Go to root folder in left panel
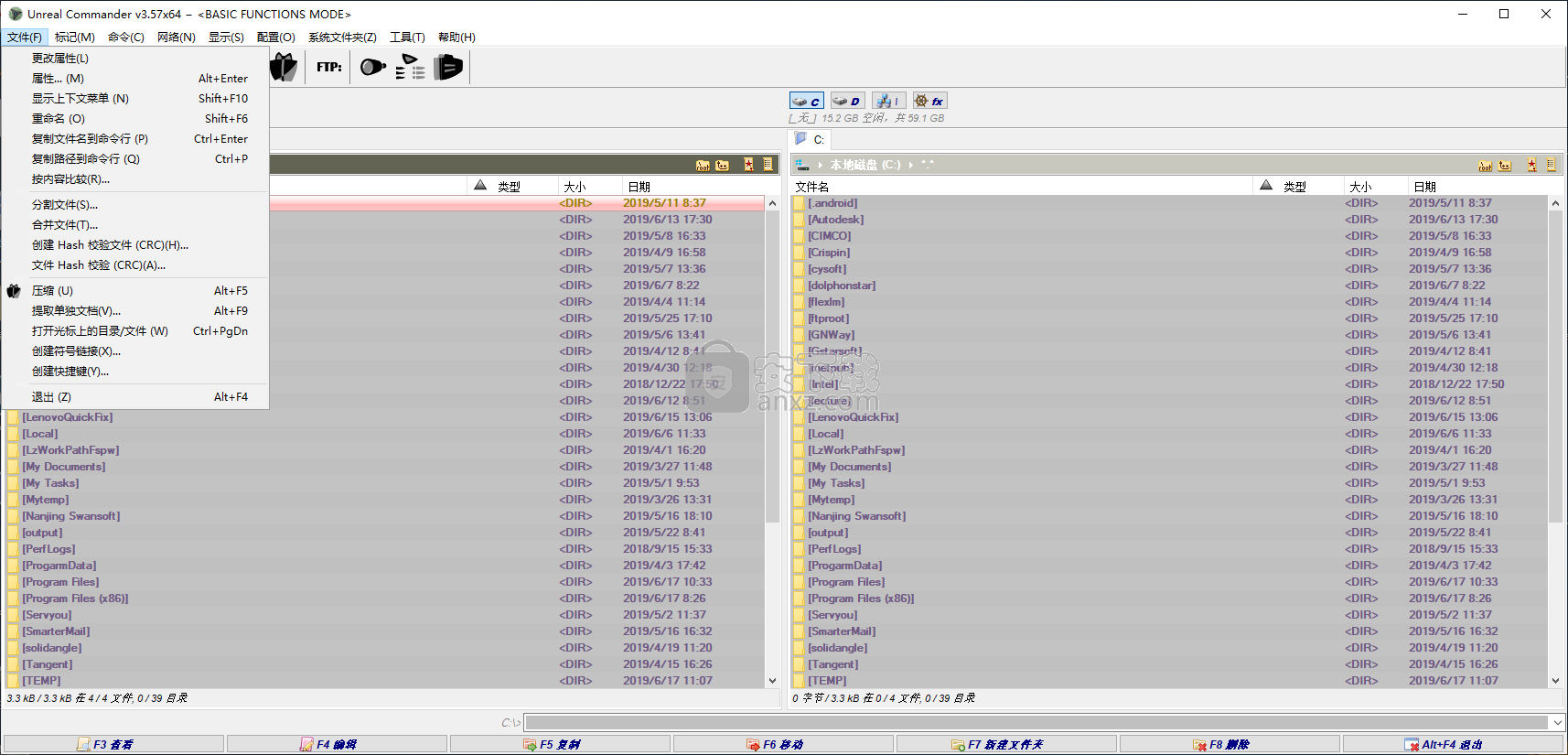 (703, 166)
